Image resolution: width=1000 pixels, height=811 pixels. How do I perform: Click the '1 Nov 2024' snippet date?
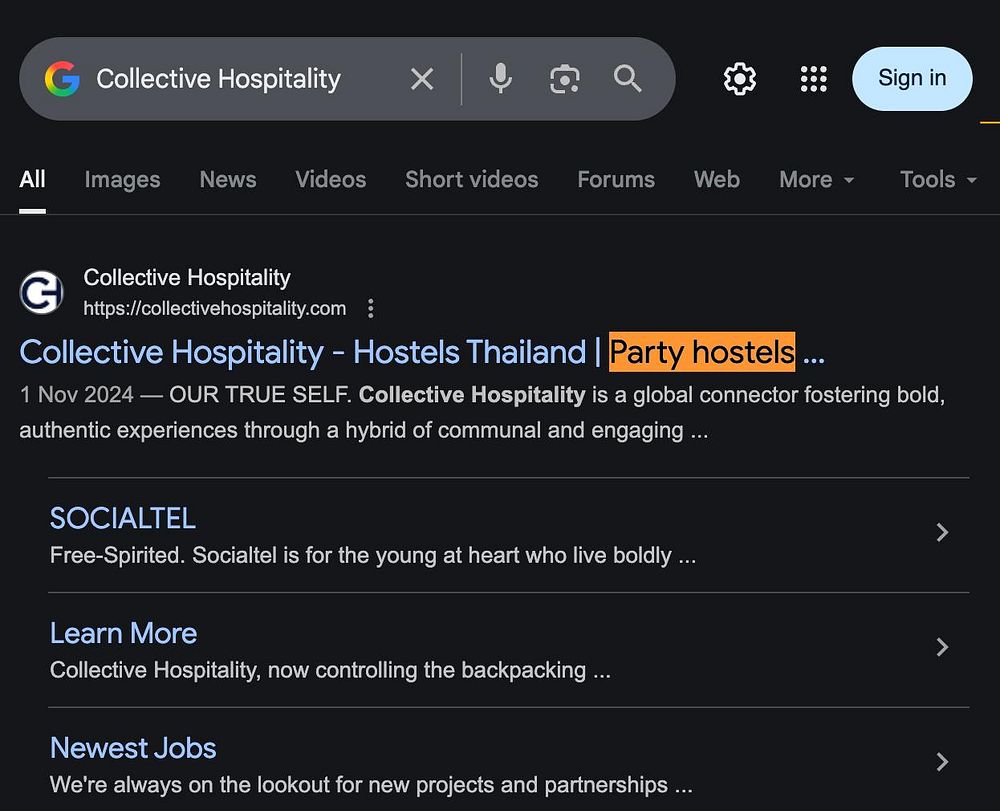pos(77,395)
